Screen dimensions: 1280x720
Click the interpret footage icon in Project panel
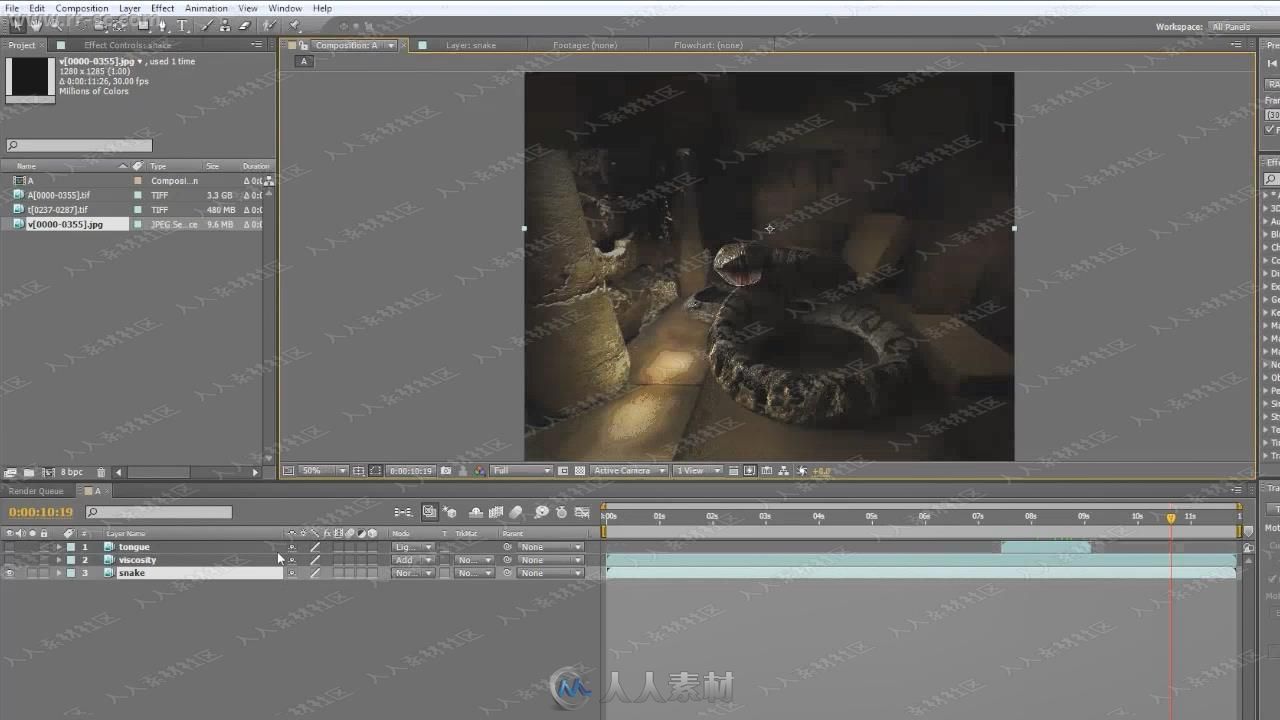[10, 472]
